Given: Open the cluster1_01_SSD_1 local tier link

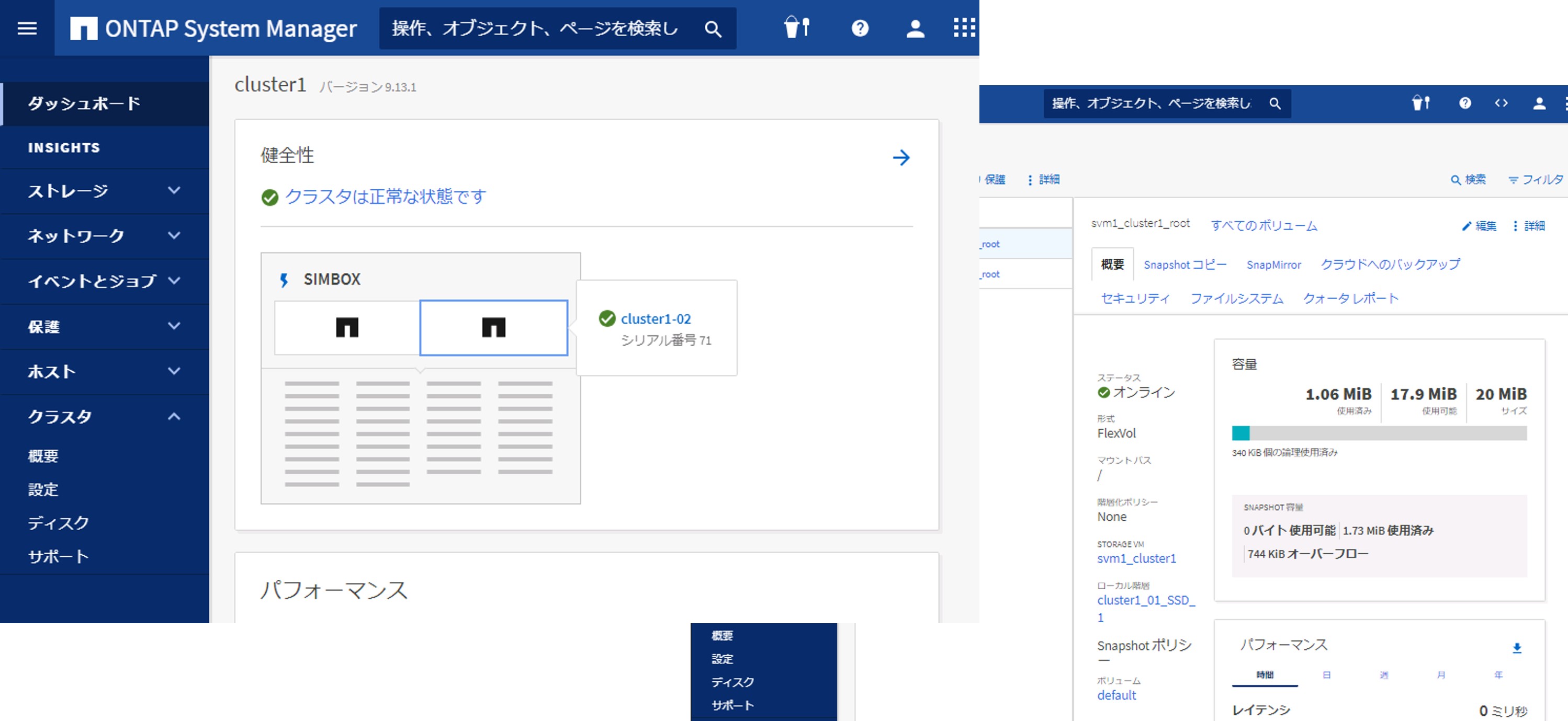Looking at the screenshot, I should [1146, 609].
